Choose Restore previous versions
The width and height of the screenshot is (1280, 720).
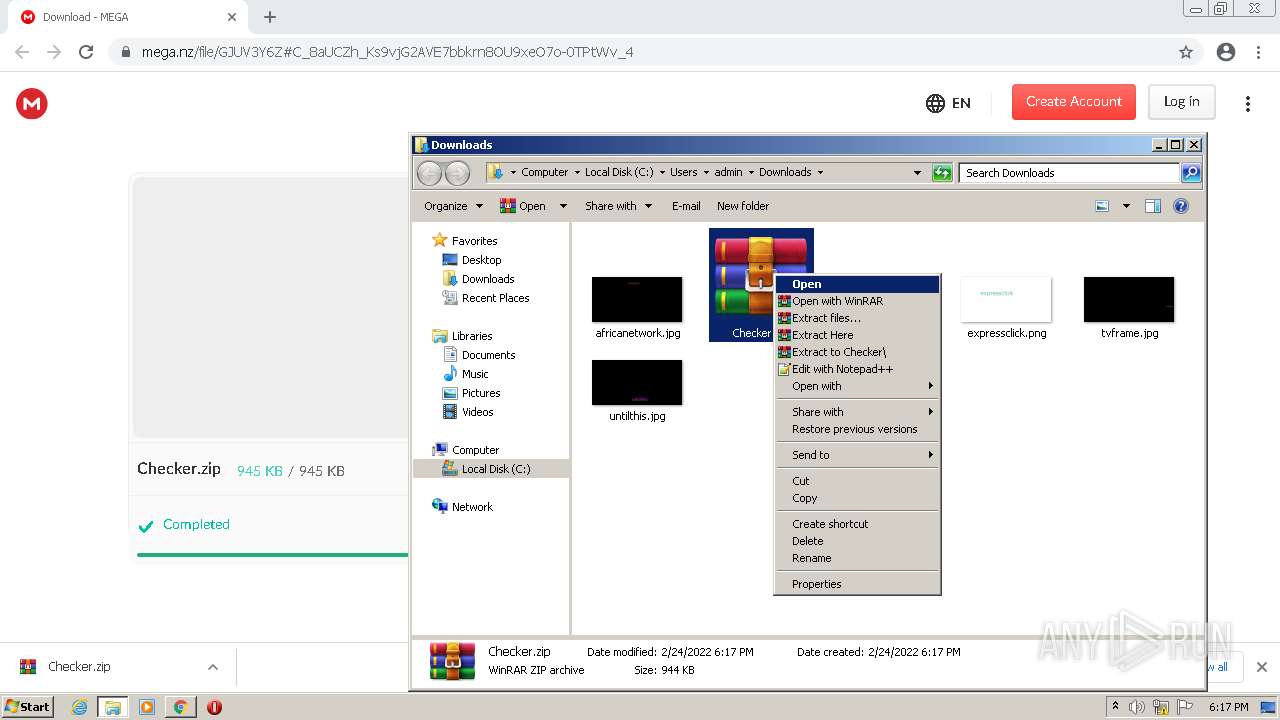click(x=857, y=429)
